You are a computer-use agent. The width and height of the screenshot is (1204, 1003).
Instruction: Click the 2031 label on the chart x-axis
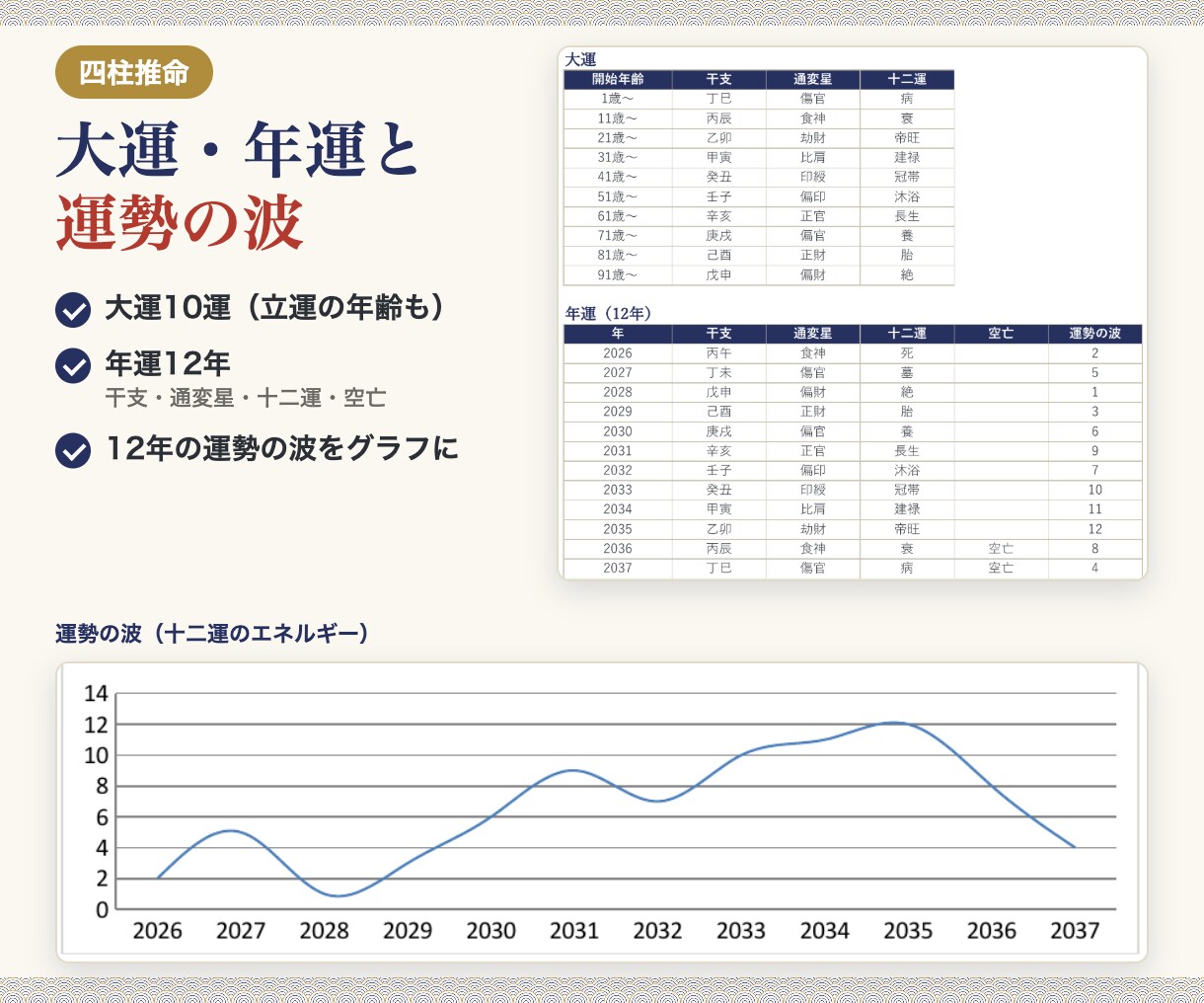click(574, 931)
